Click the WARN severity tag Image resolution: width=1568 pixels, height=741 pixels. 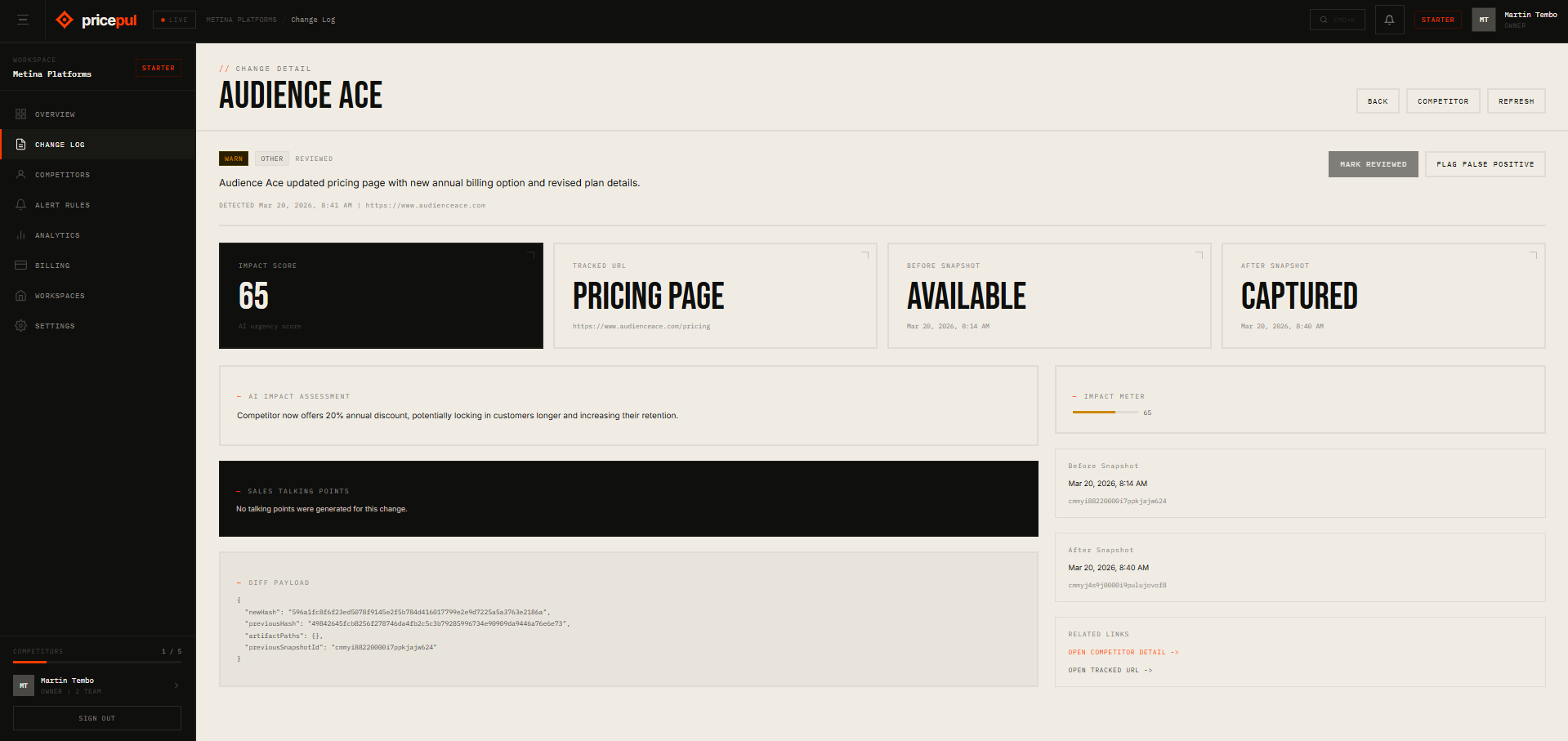coord(234,158)
